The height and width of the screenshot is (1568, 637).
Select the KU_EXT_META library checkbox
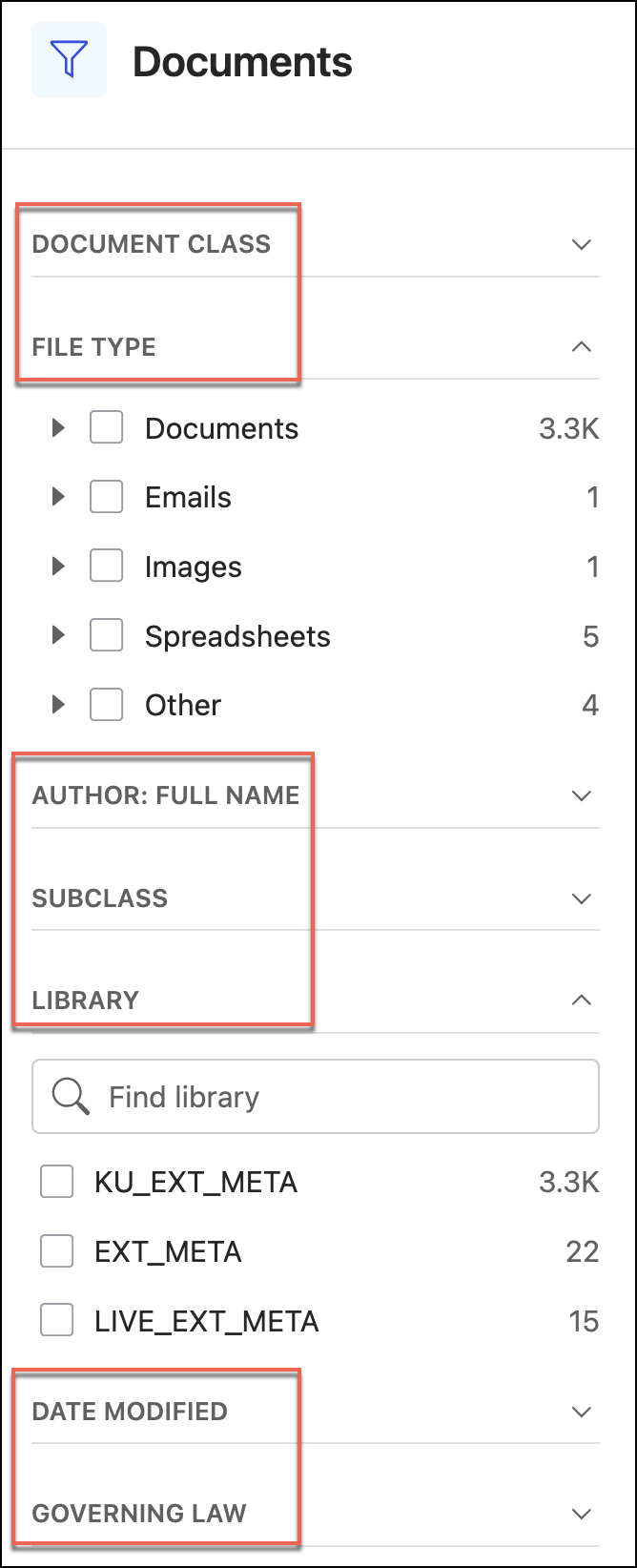(57, 1183)
